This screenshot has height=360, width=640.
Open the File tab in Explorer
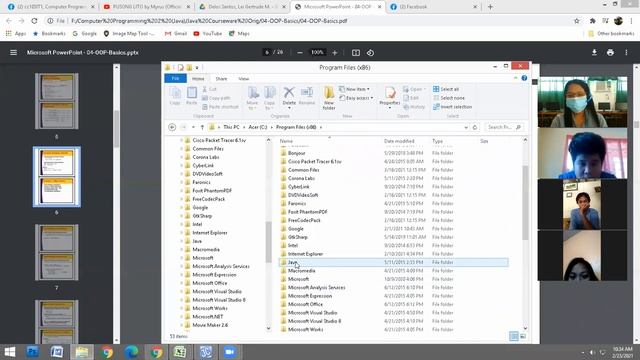click(x=176, y=78)
